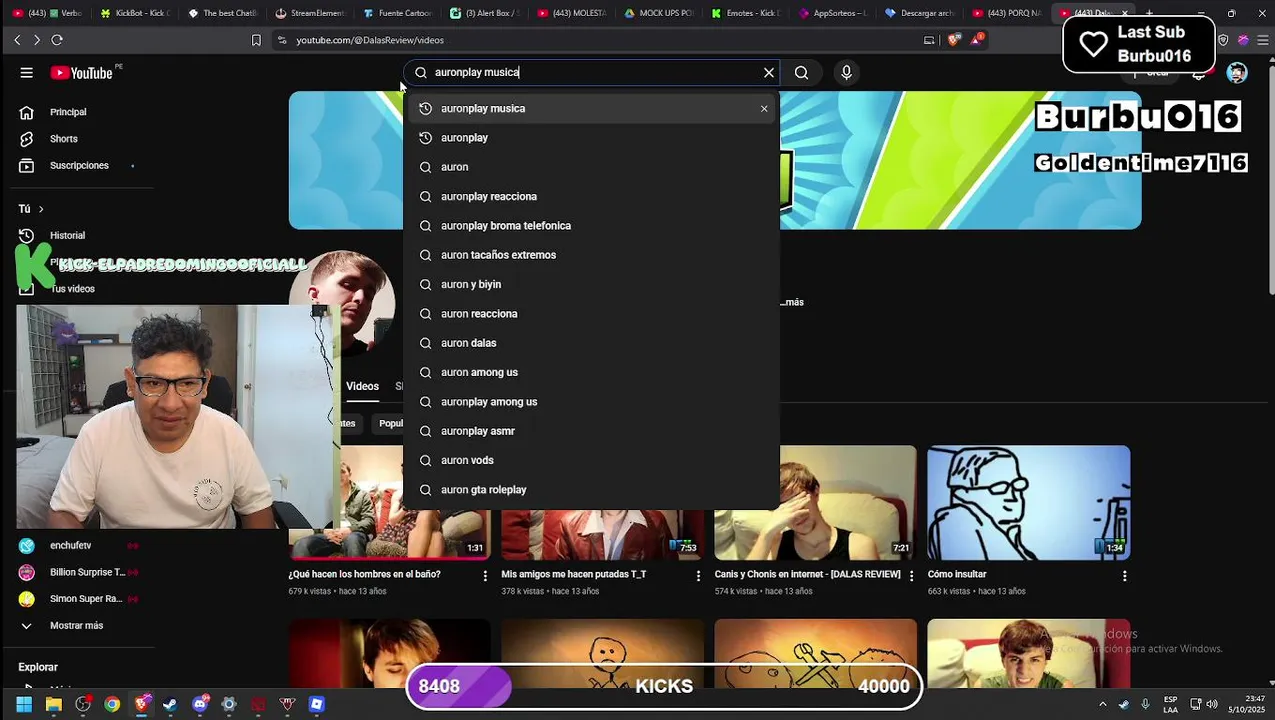Open options for 'Canis y Chonis en internet'
Image resolution: width=1275 pixels, height=720 pixels.
pyautogui.click(x=911, y=576)
